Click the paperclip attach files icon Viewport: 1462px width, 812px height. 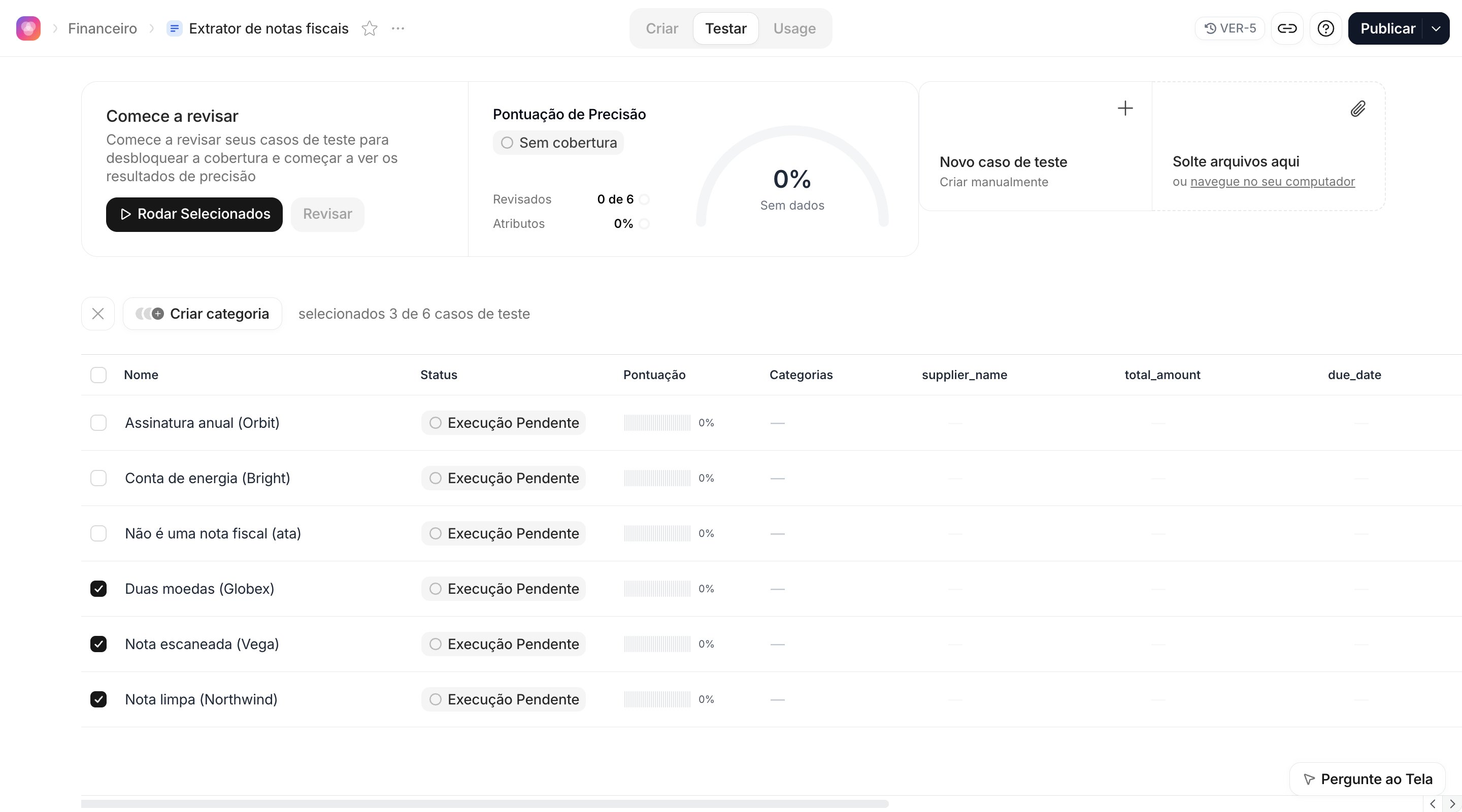coord(1357,109)
